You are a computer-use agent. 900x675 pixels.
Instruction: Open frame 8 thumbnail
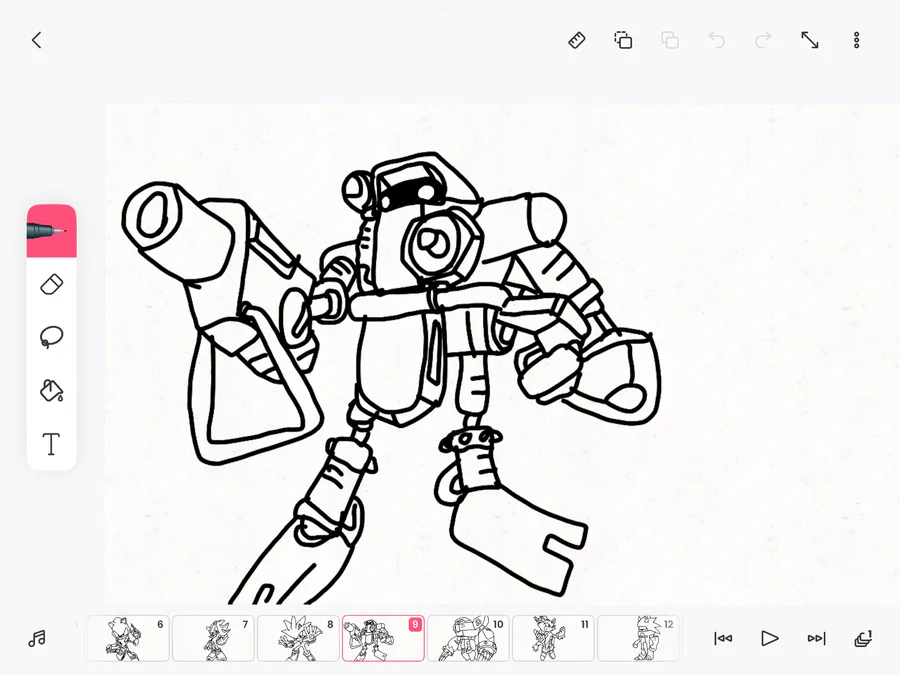point(298,638)
